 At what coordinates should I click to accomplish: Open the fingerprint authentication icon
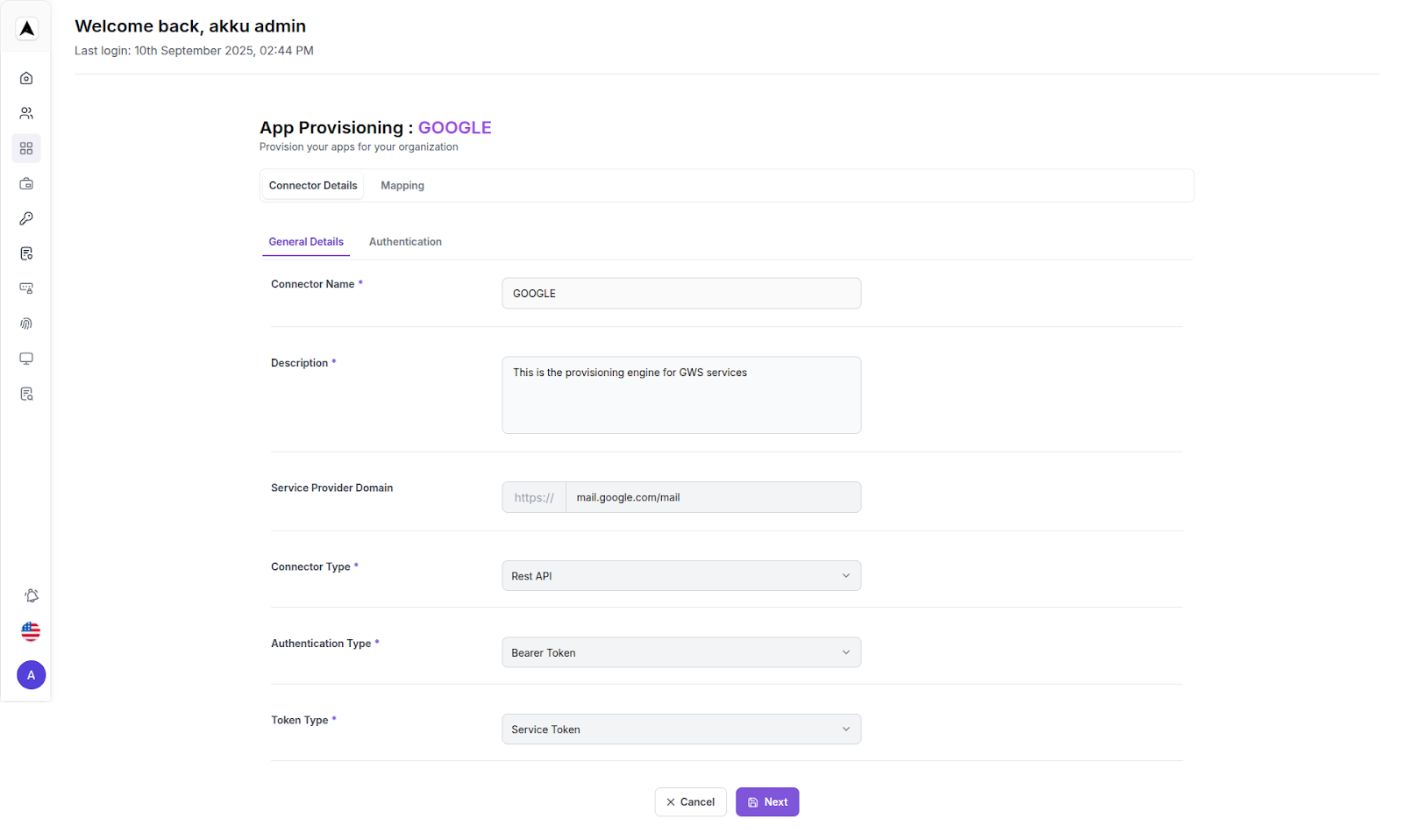tap(26, 324)
